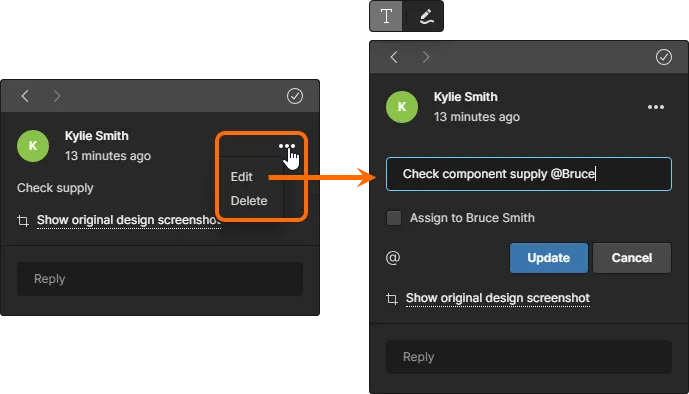Click crop icon beside right screenshot link
Image resolution: width=689 pixels, height=394 pixels.
point(392,299)
